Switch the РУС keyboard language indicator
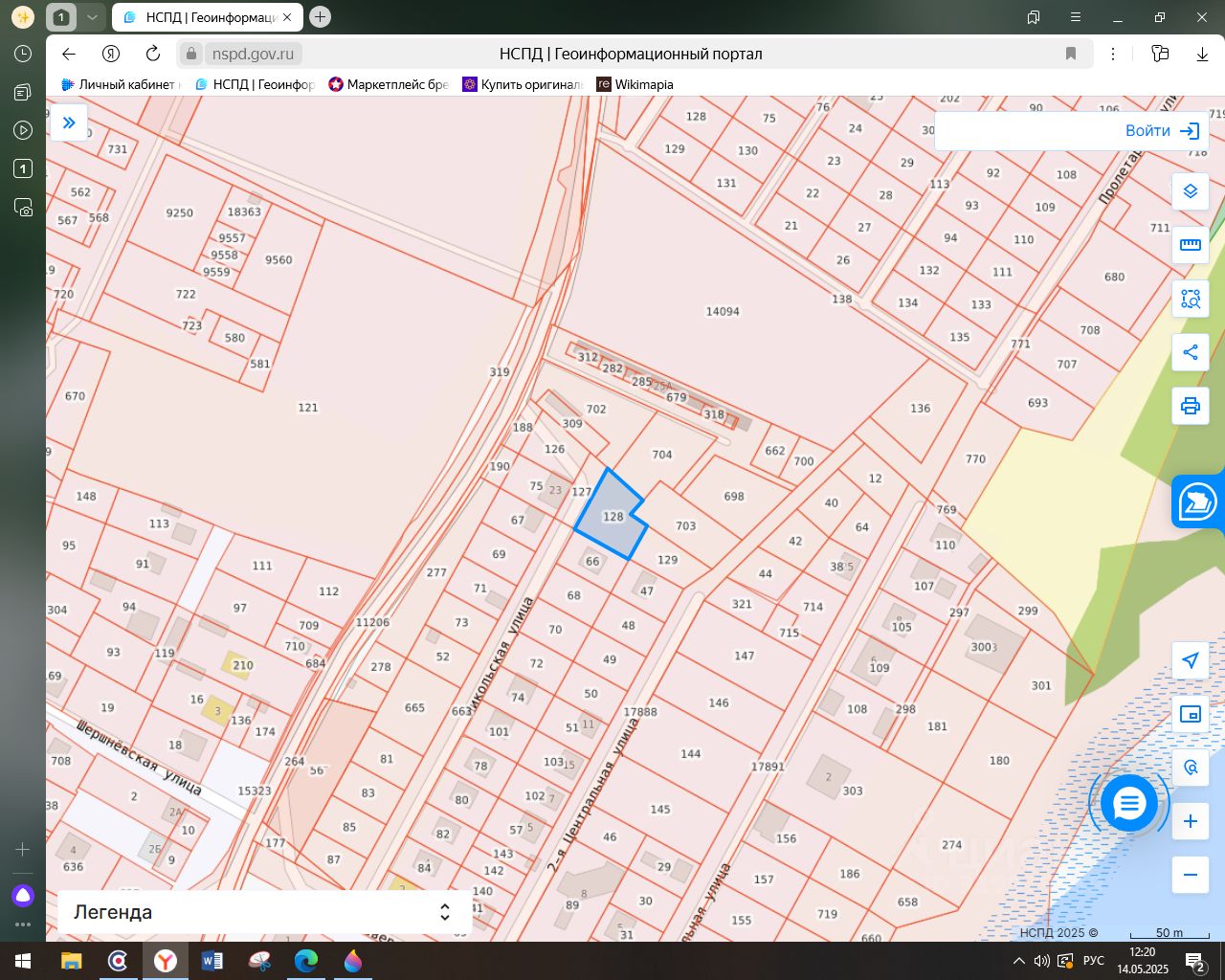Viewport: 1225px width, 980px height. 1094,961
